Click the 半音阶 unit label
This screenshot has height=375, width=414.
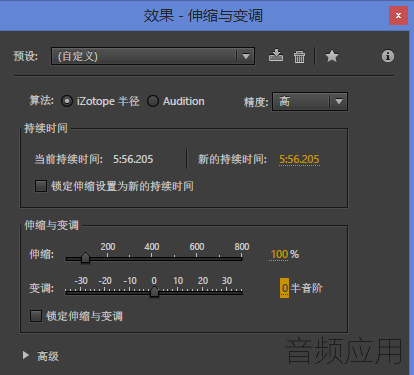[x=306, y=288]
